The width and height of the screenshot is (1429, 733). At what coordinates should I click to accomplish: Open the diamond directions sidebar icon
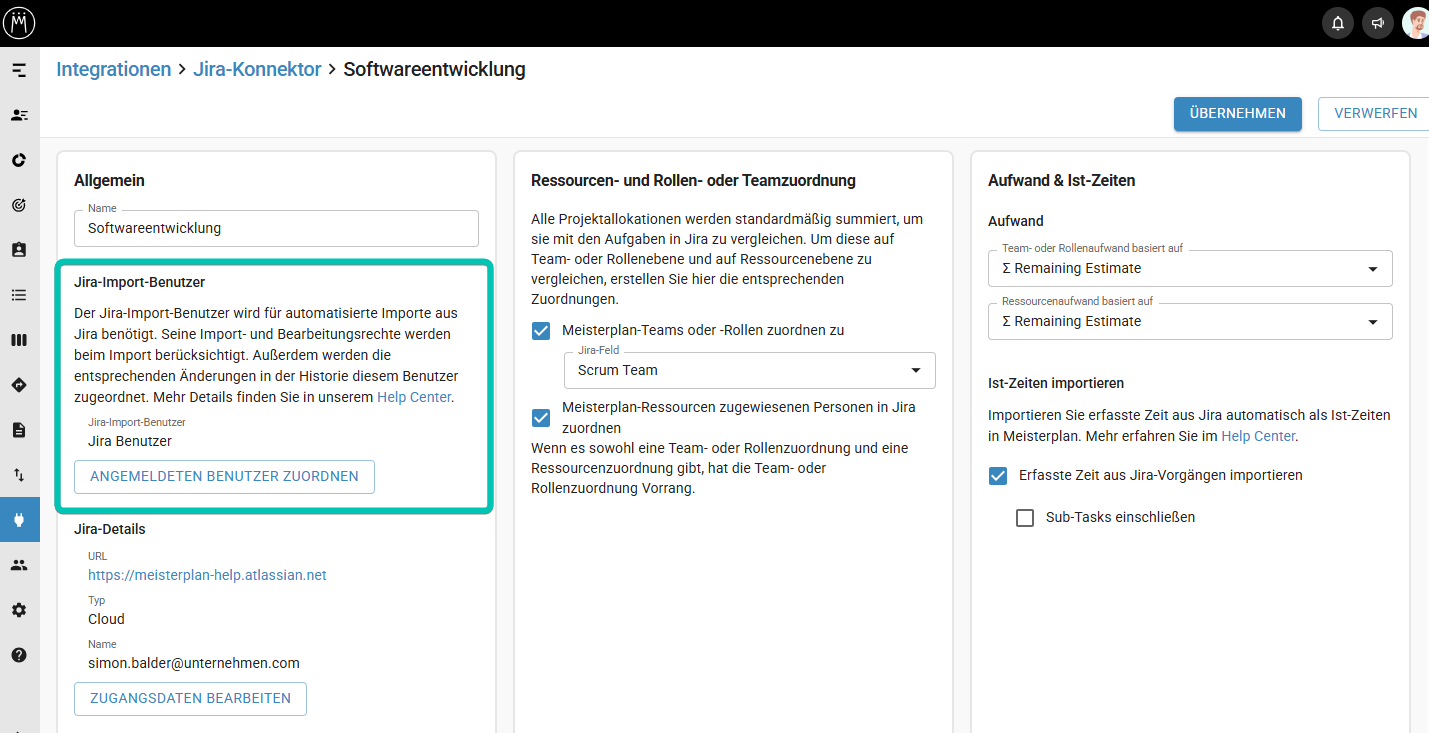(x=19, y=385)
